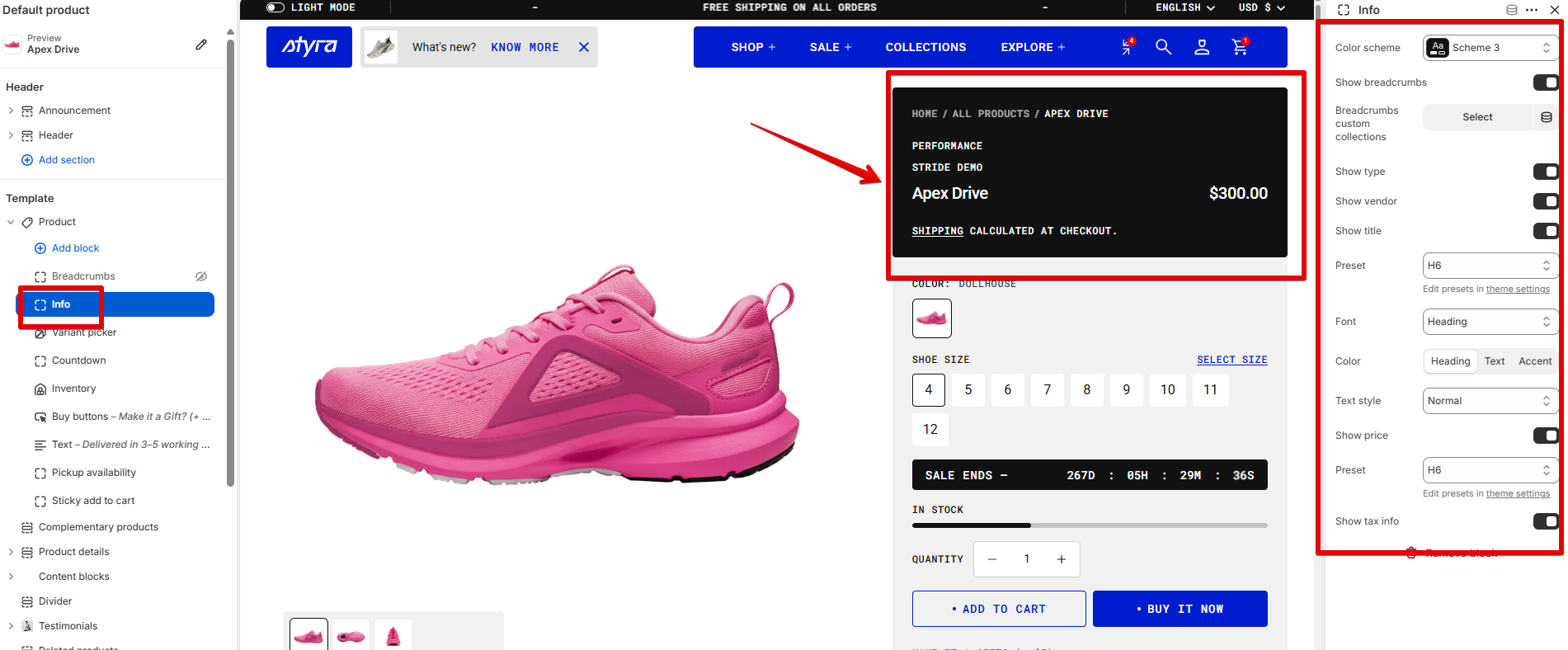Open the Font Heading dropdown
Viewport: 1568px width, 650px height.
pos(1490,322)
